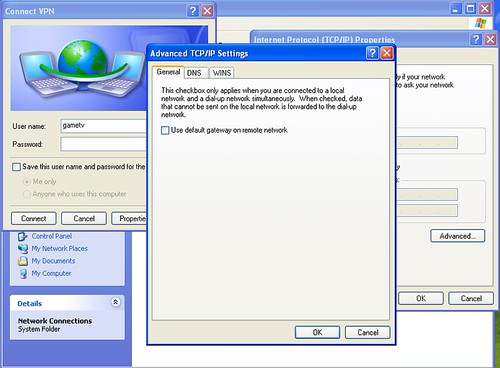Viewport: 500px width, 368px height.
Task: Click help icon in Internet Protocol Properties
Action: [476, 39]
